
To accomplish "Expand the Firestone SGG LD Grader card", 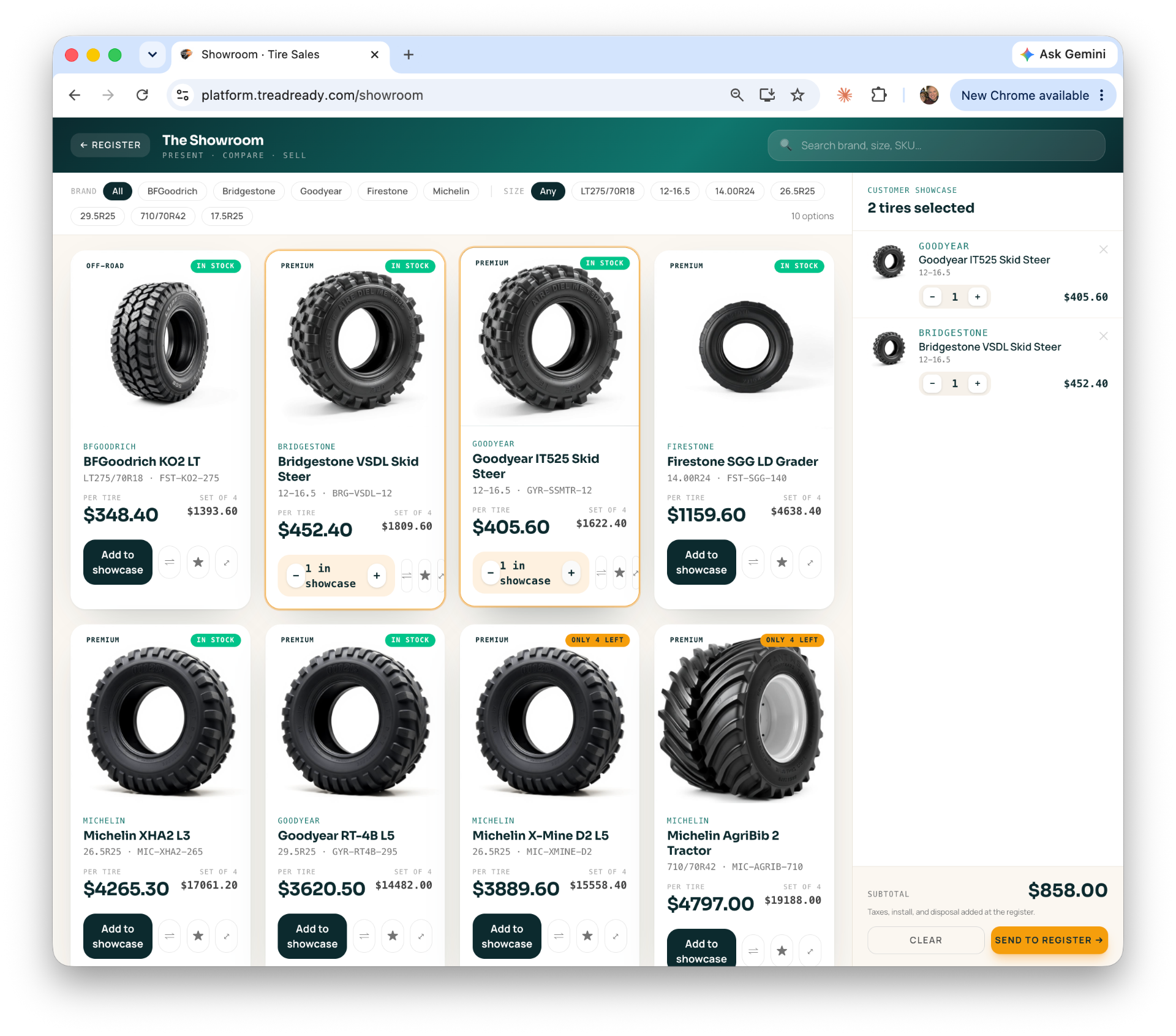I will [x=810, y=562].
